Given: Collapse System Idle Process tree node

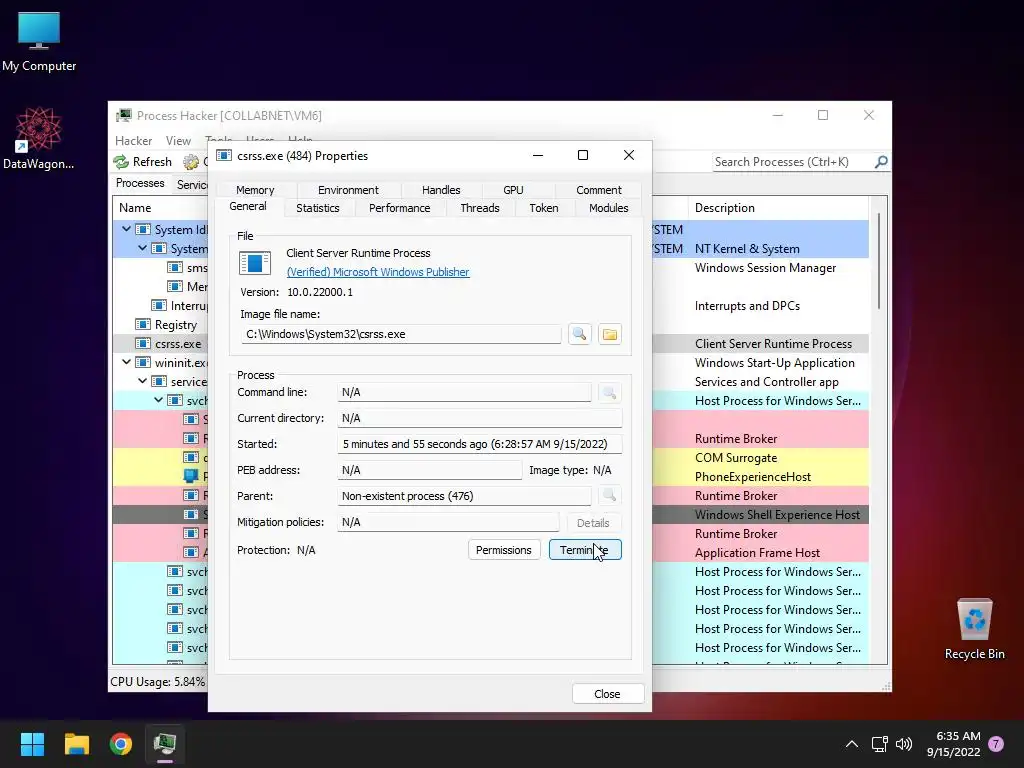Looking at the screenshot, I should point(126,229).
